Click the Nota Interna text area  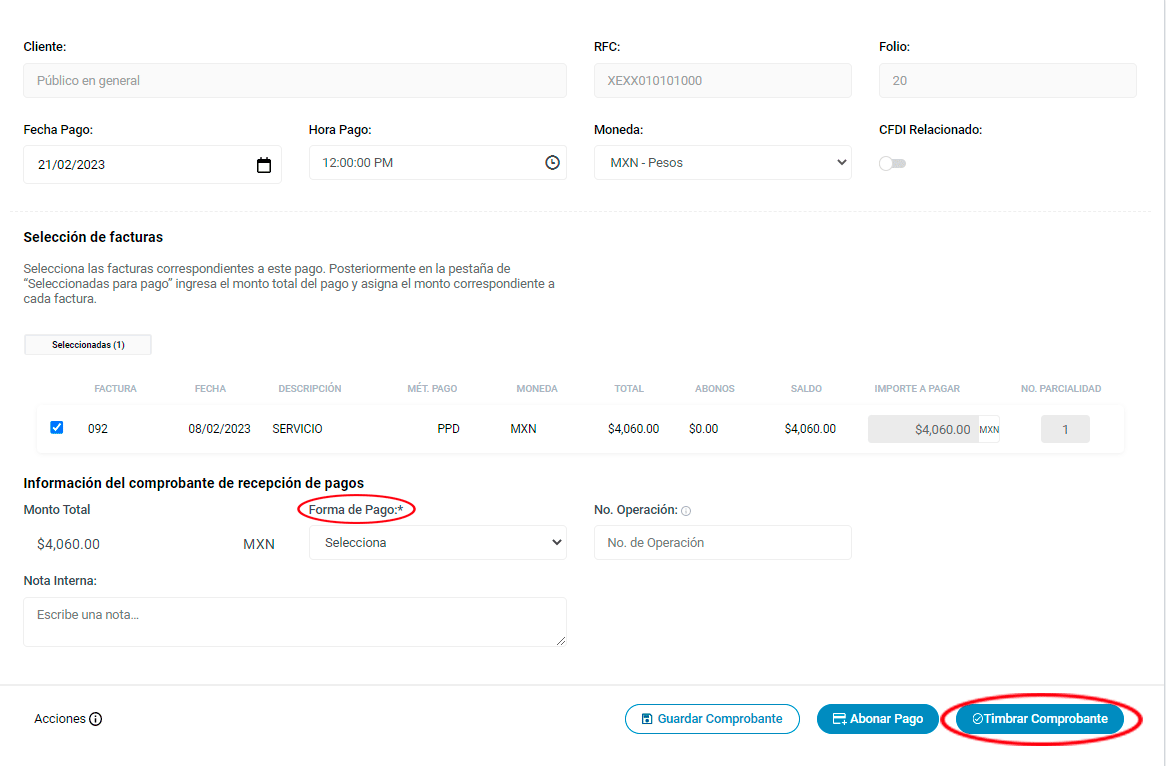coord(294,622)
